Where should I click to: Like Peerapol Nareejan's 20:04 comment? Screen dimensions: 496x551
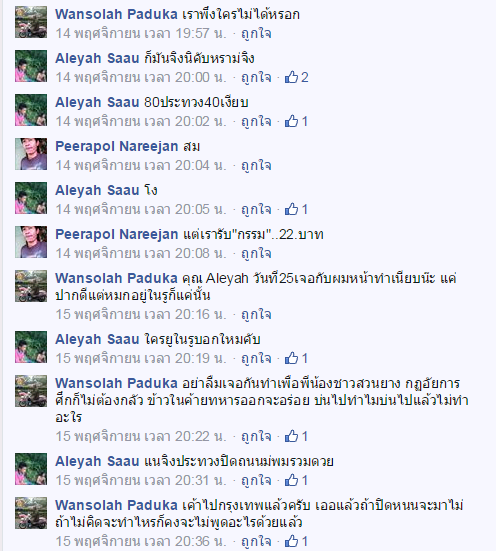tap(256, 165)
